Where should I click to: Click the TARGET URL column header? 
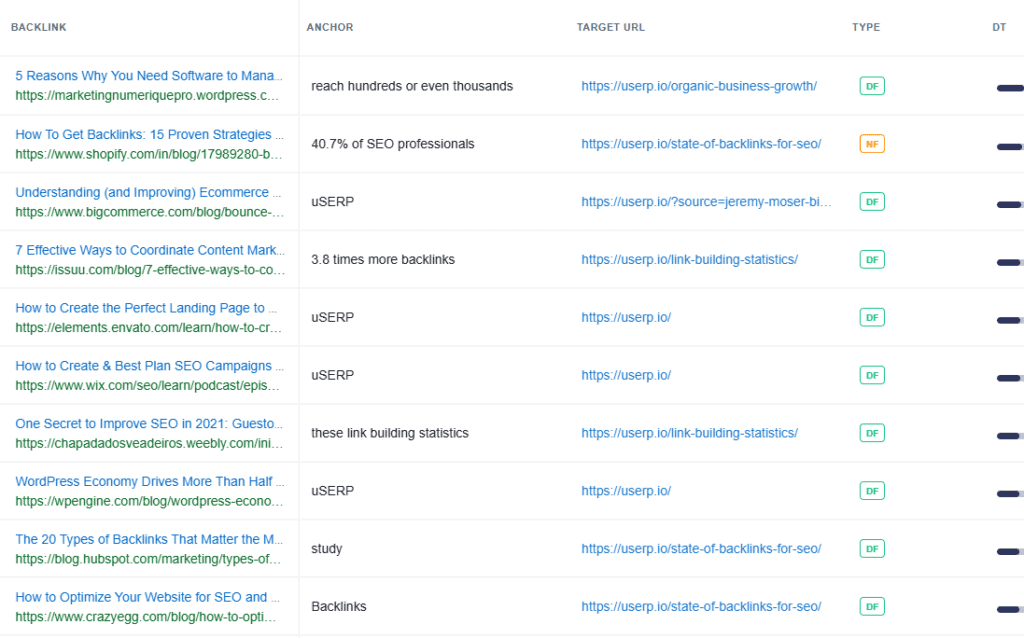coord(611,27)
